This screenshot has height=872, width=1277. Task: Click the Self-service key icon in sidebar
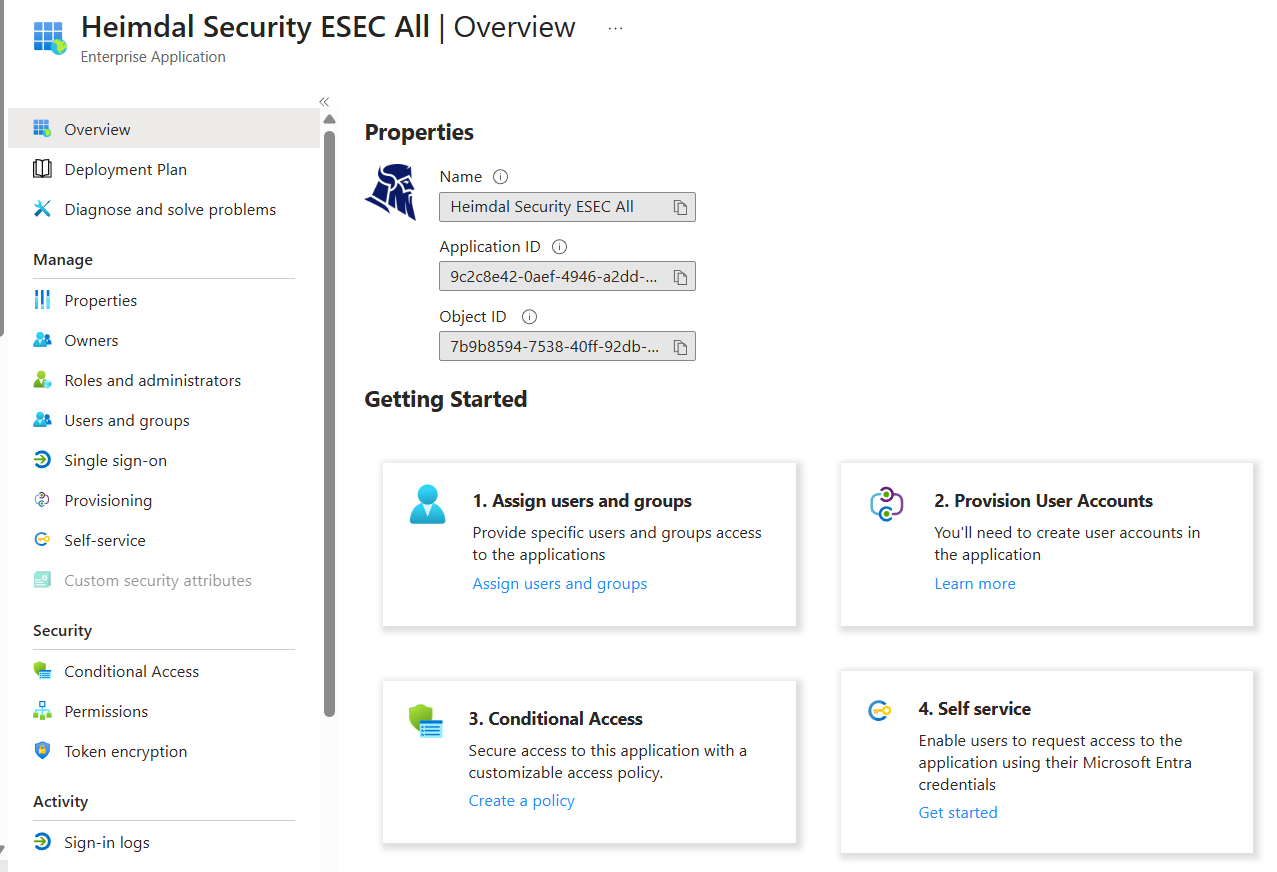pos(42,540)
